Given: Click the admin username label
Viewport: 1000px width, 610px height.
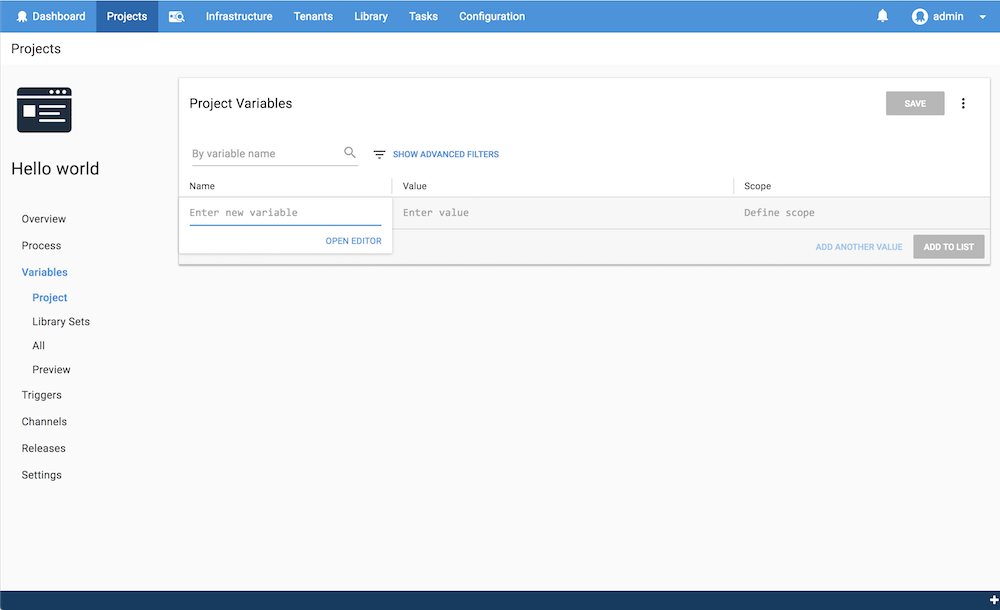Looking at the screenshot, I should click(x=948, y=17).
